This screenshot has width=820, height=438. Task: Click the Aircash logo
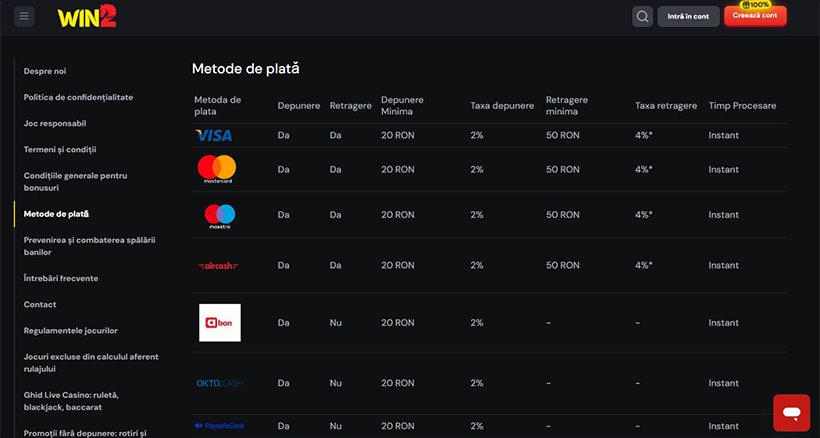coord(219,266)
